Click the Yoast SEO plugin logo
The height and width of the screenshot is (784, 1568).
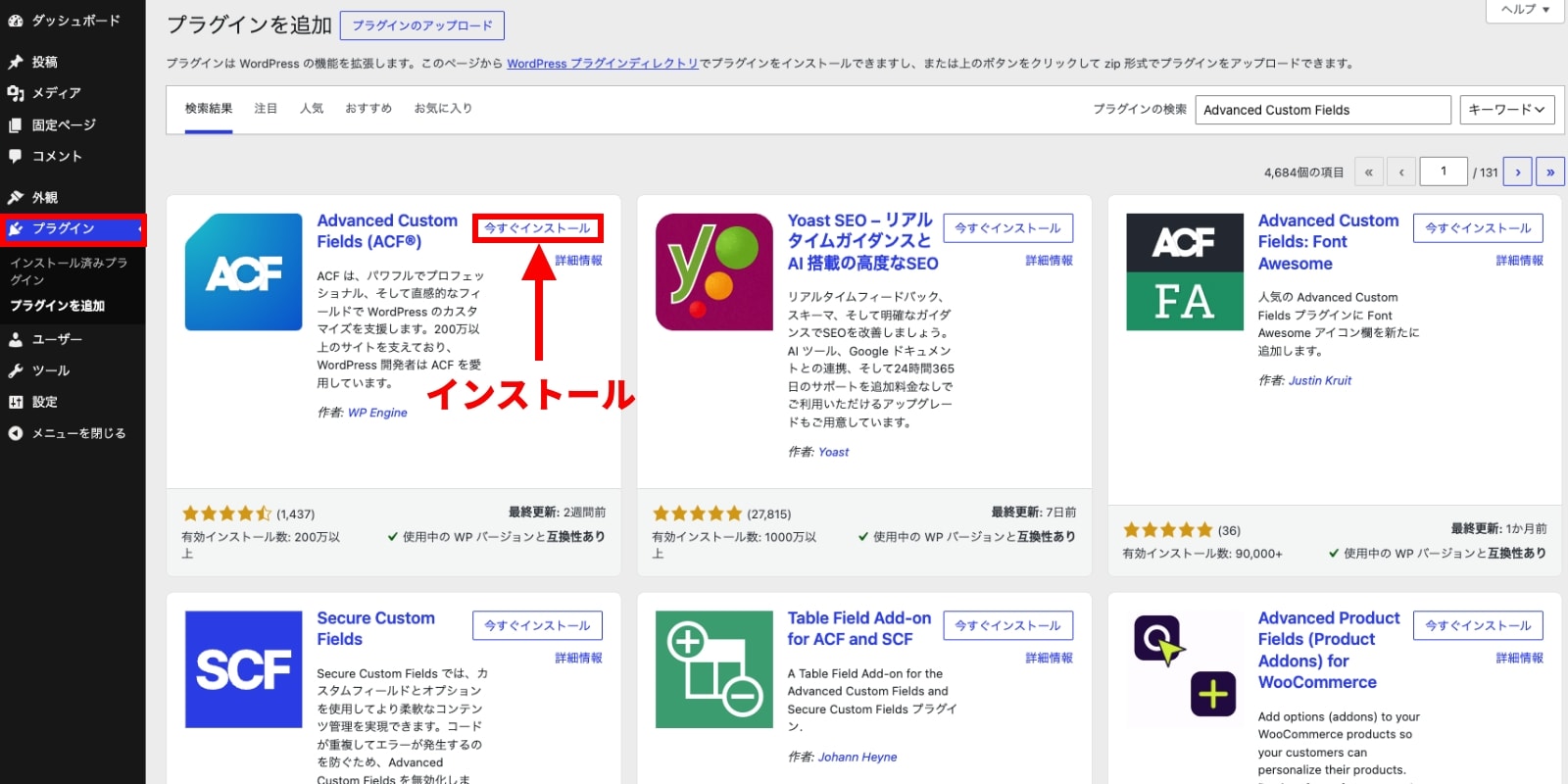tap(714, 272)
